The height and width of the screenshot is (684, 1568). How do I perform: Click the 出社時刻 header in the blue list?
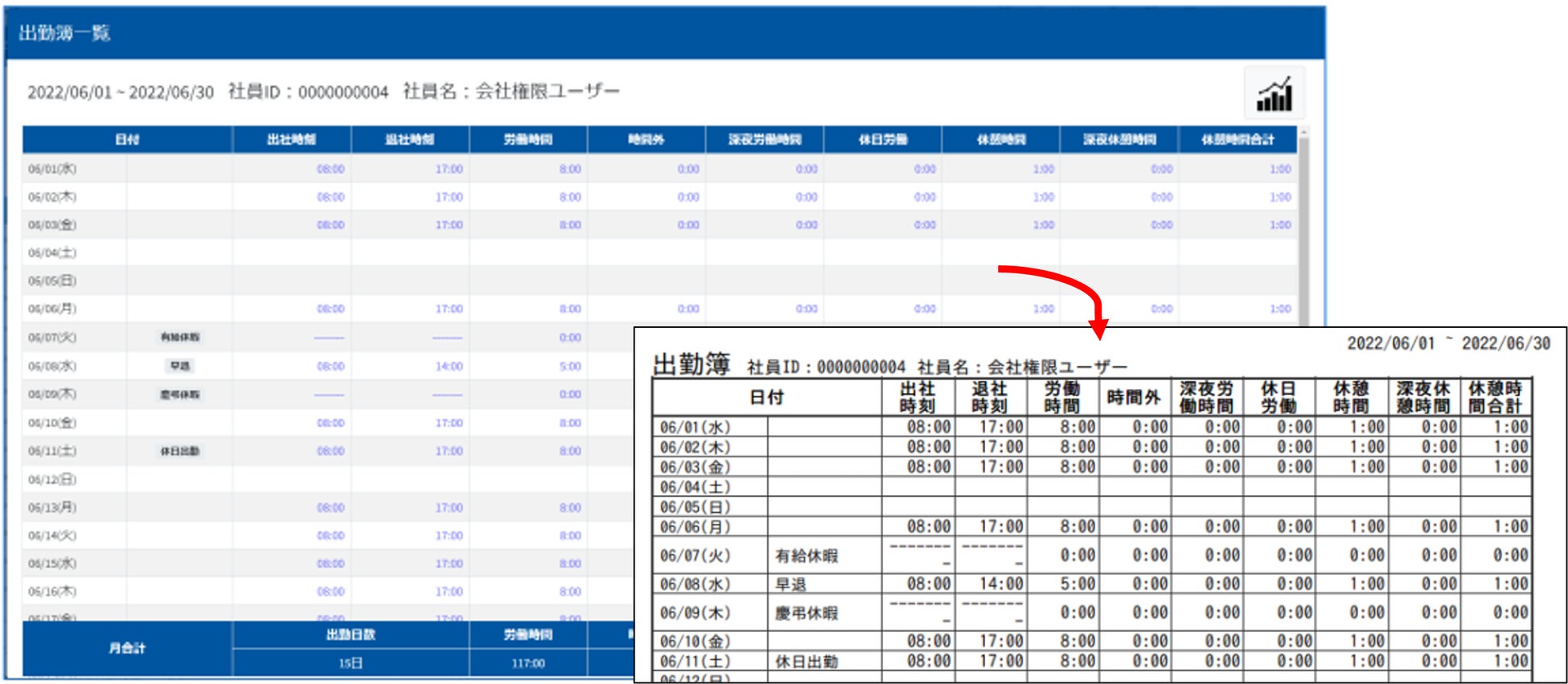coord(292,140)
